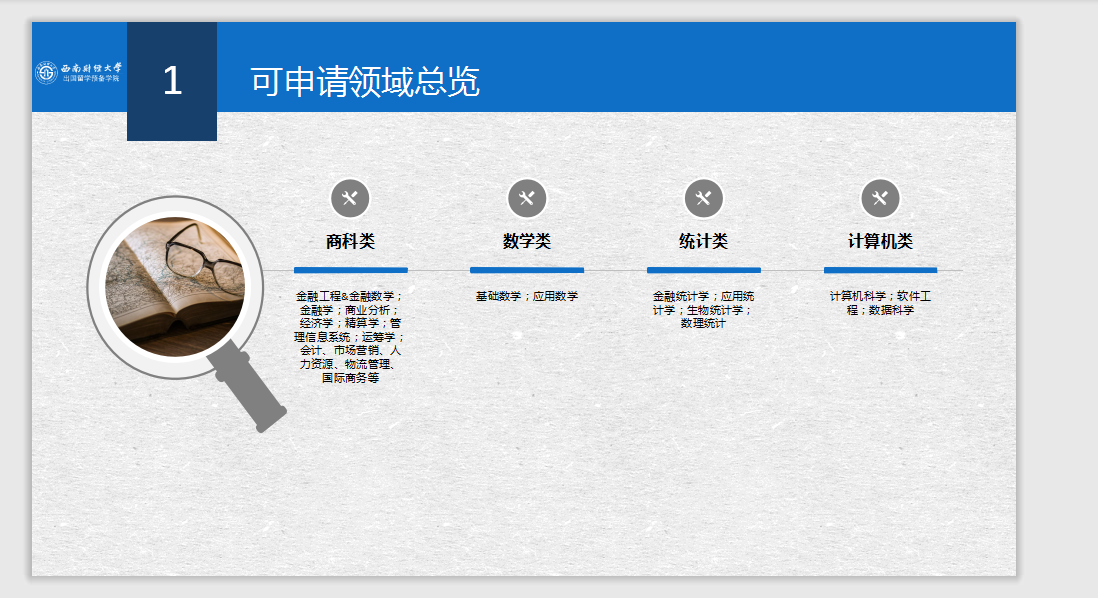This screenshot has height=598, width=1098.
Task: Select the tools icon above 计算机类
Action: (x=880, y=198)
